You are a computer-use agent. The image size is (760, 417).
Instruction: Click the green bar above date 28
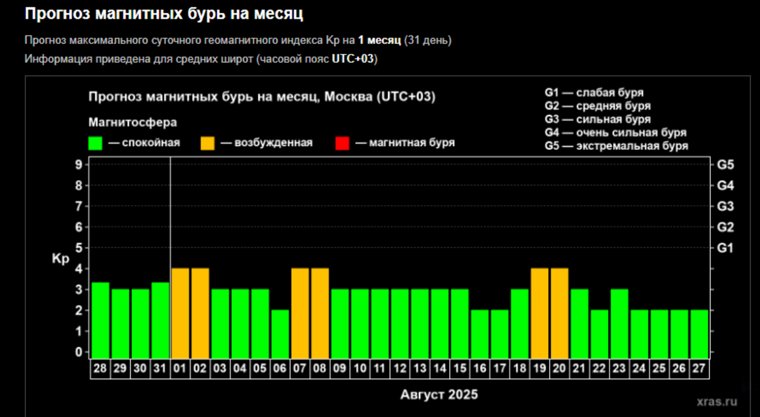click(x=100, y=320)
